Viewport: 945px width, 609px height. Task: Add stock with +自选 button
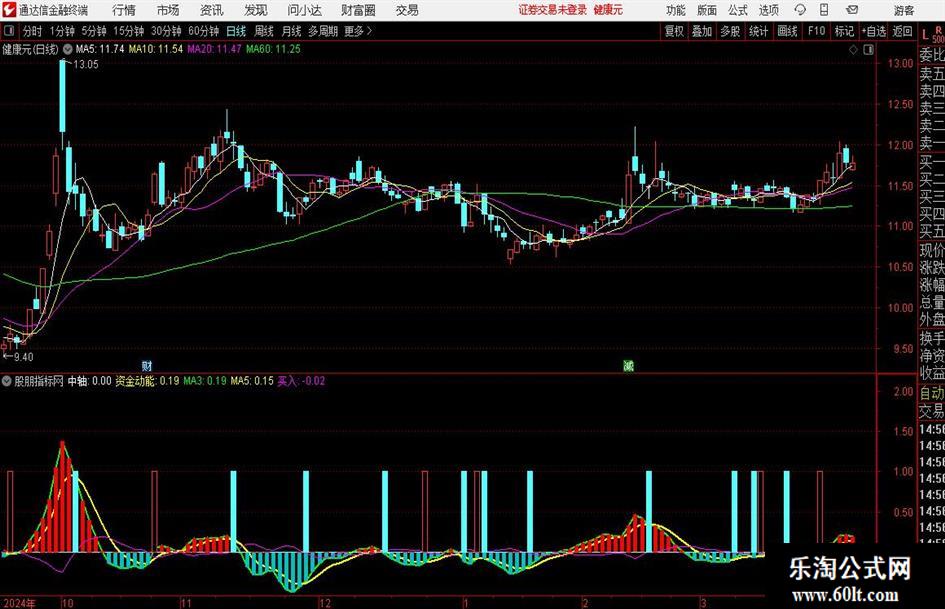[x=874, y=31]
